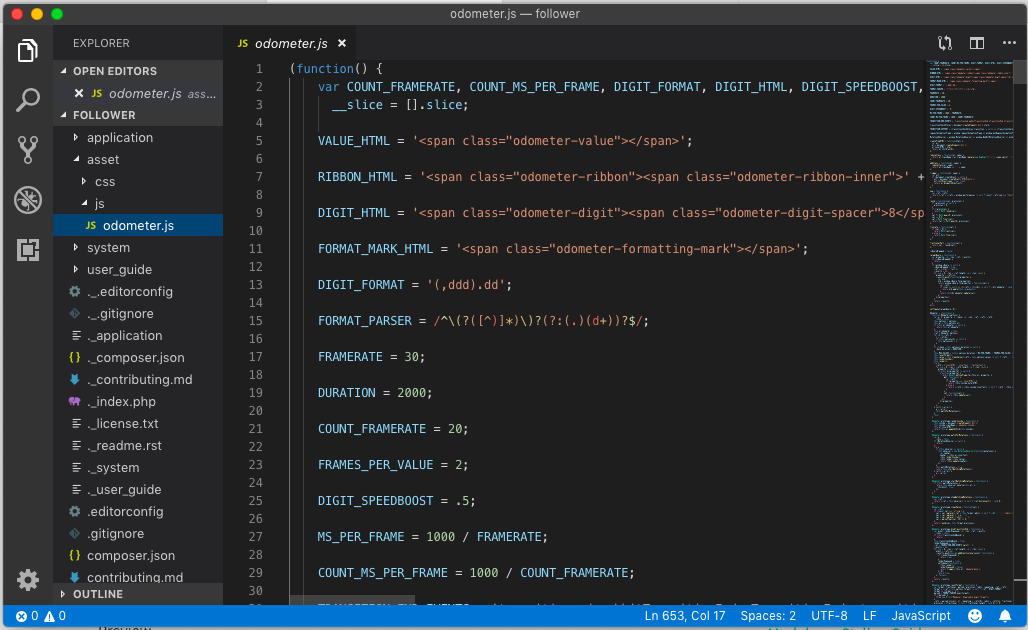The height and width of the screenshot is (630, 1028).
Task: Click on the FORMAT_PARSER regex line
Action: pyautogui.click(x=483, y=321)
